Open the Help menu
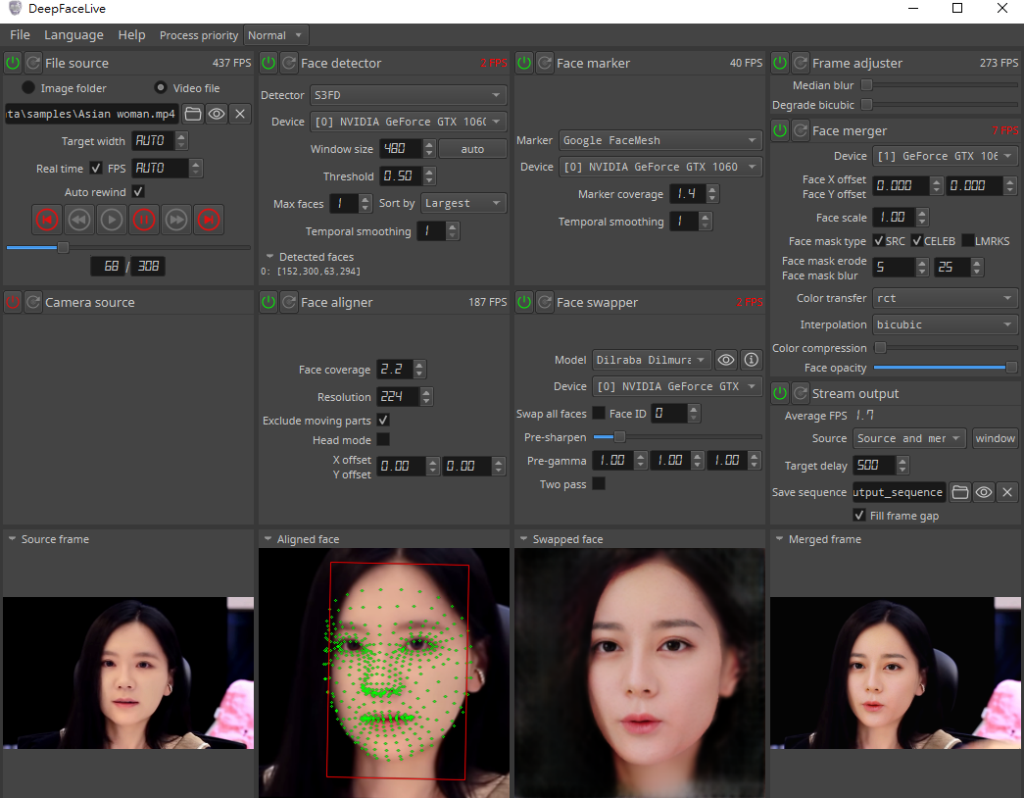 coord(131,35)
